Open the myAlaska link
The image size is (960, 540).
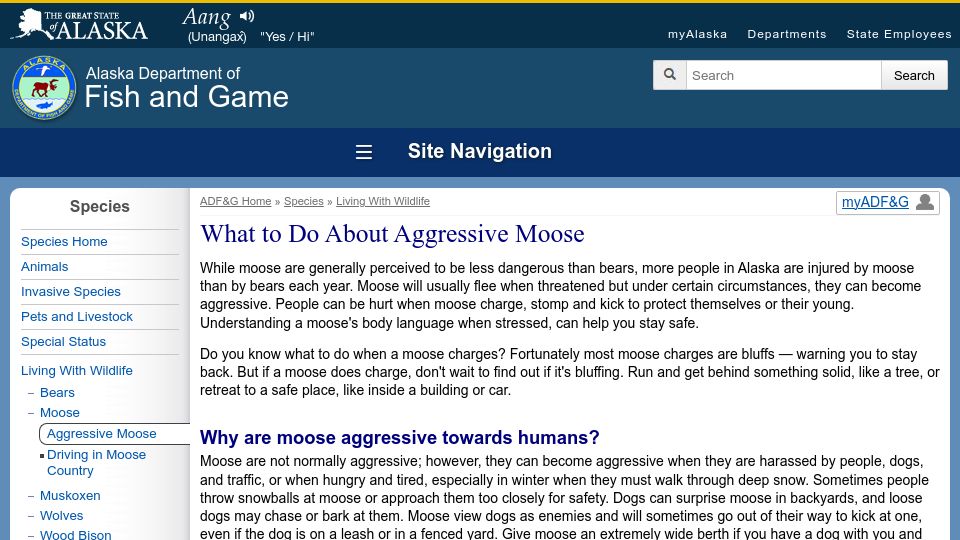[x=697, y=34]
